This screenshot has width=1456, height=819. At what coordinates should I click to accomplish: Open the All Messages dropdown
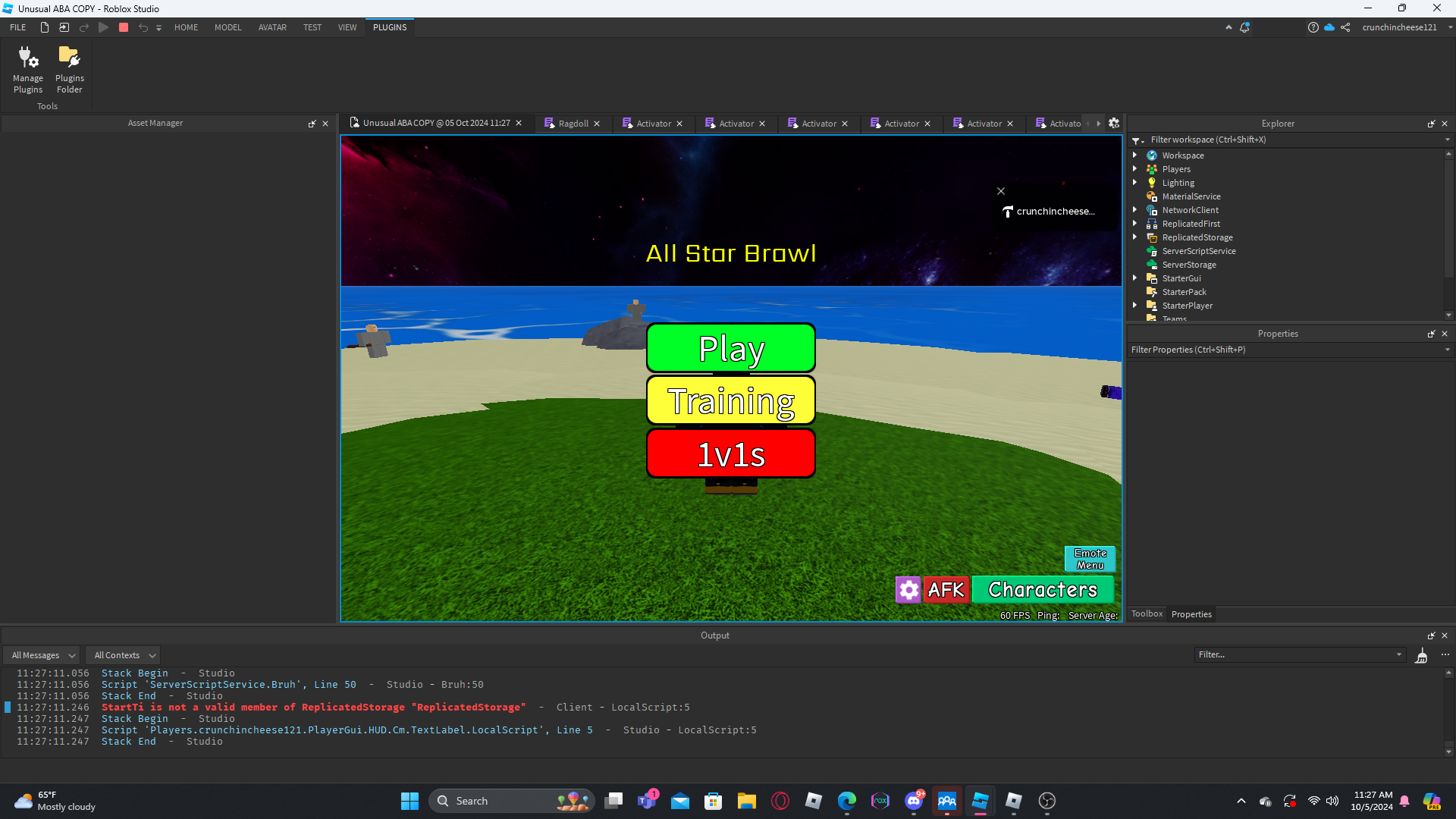(x=44, y=655)
